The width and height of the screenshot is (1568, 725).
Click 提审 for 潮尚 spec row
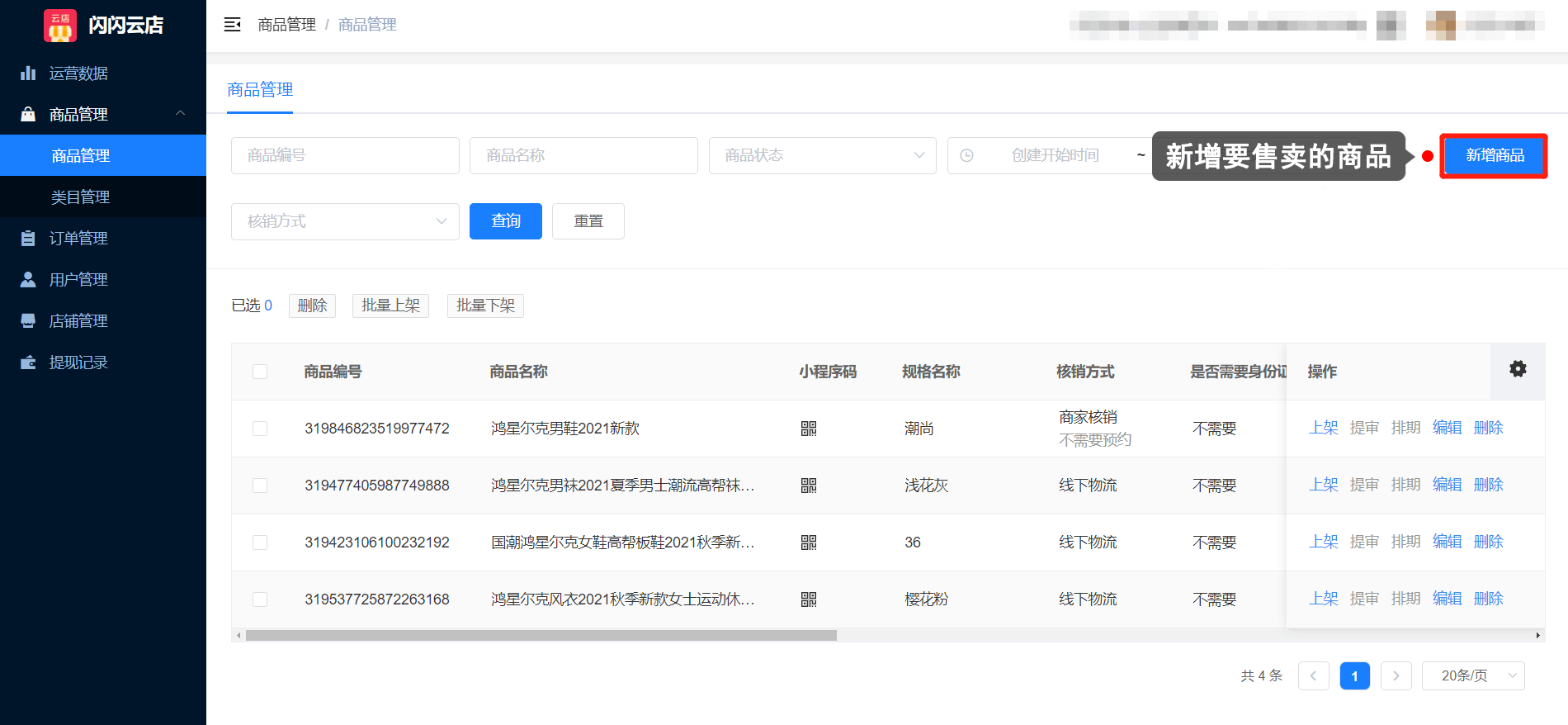click(x=1365, y=428)
